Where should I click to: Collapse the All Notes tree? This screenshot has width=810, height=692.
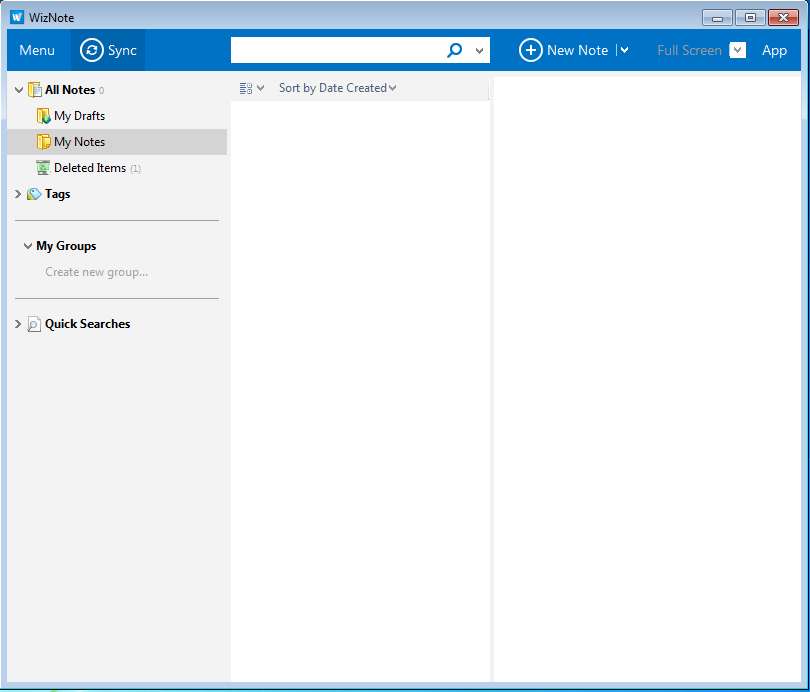coord(18,90)
